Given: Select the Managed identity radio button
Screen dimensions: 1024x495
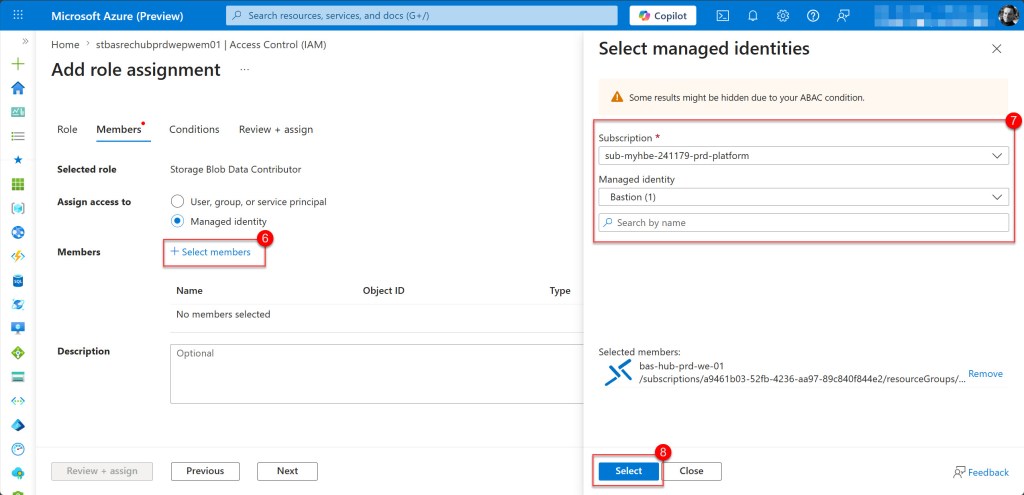Looking at the screenshot, I should (x=178, y=221).
